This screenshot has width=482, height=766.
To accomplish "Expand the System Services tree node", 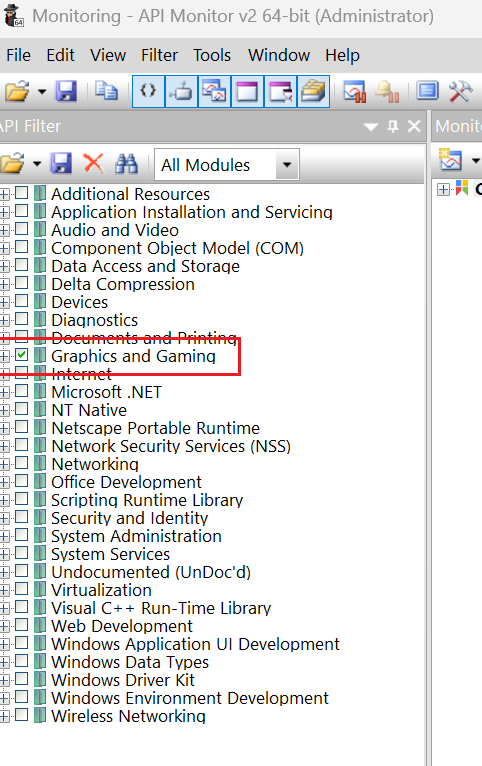I will pyautogui.click(x=4, y=554).
